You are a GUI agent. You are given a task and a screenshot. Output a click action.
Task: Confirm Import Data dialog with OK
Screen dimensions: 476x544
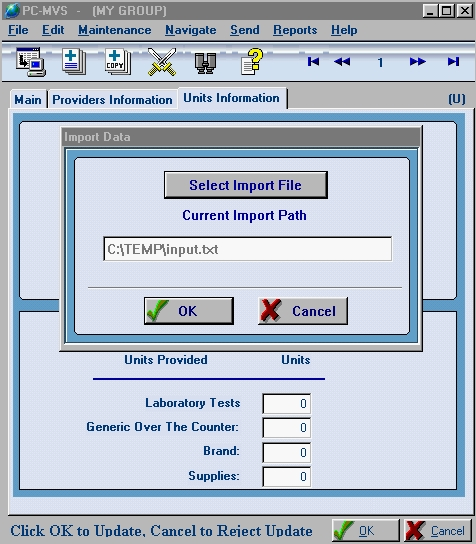[189, 311]
